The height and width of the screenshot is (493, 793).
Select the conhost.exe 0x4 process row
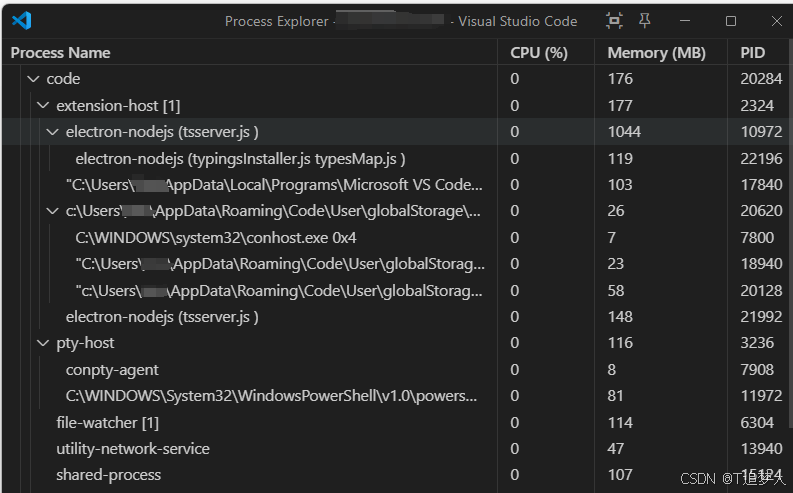[395, 237]
